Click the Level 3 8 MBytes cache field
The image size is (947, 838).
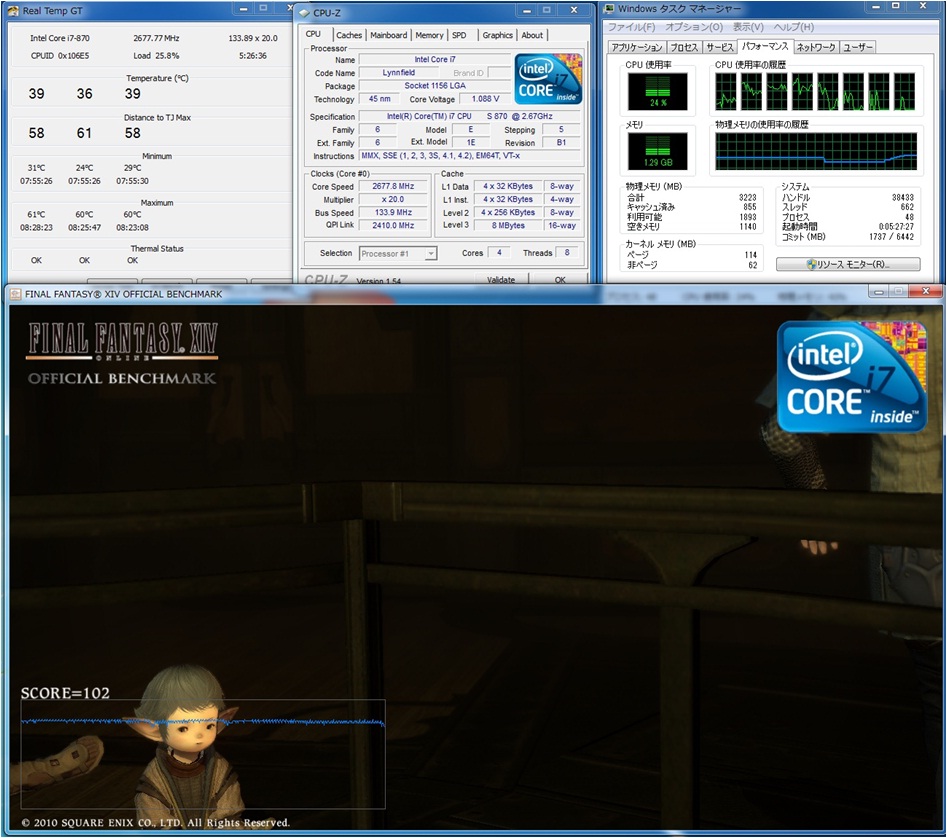pos(508,225)
